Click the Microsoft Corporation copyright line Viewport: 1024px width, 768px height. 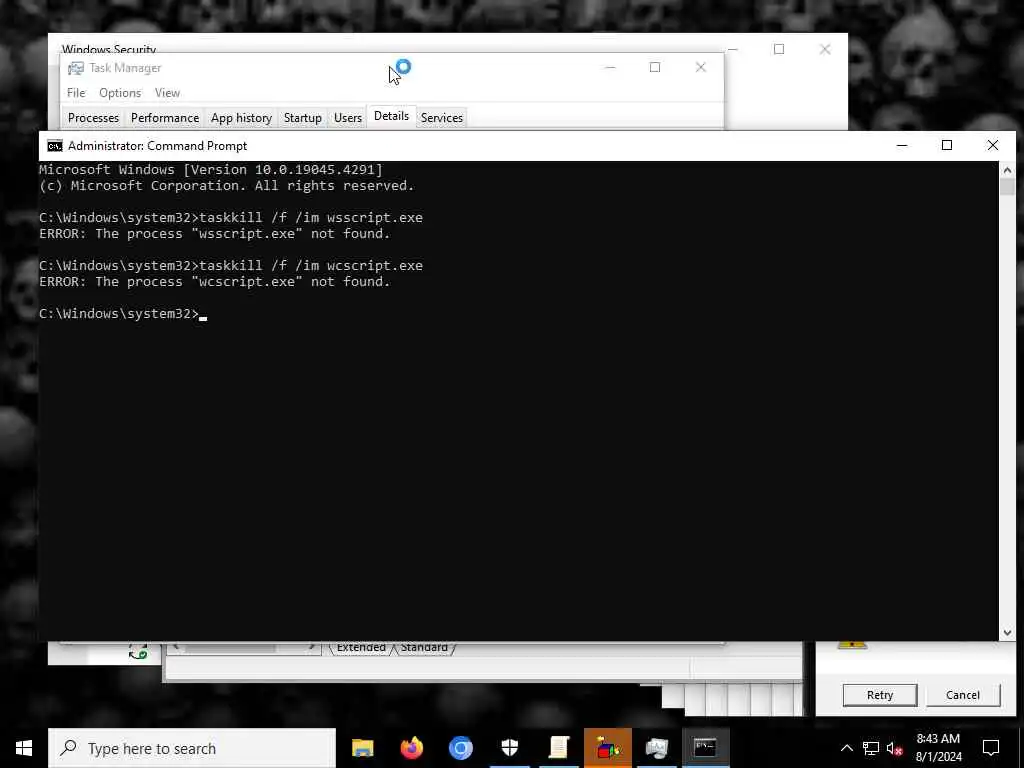point(226,185)
